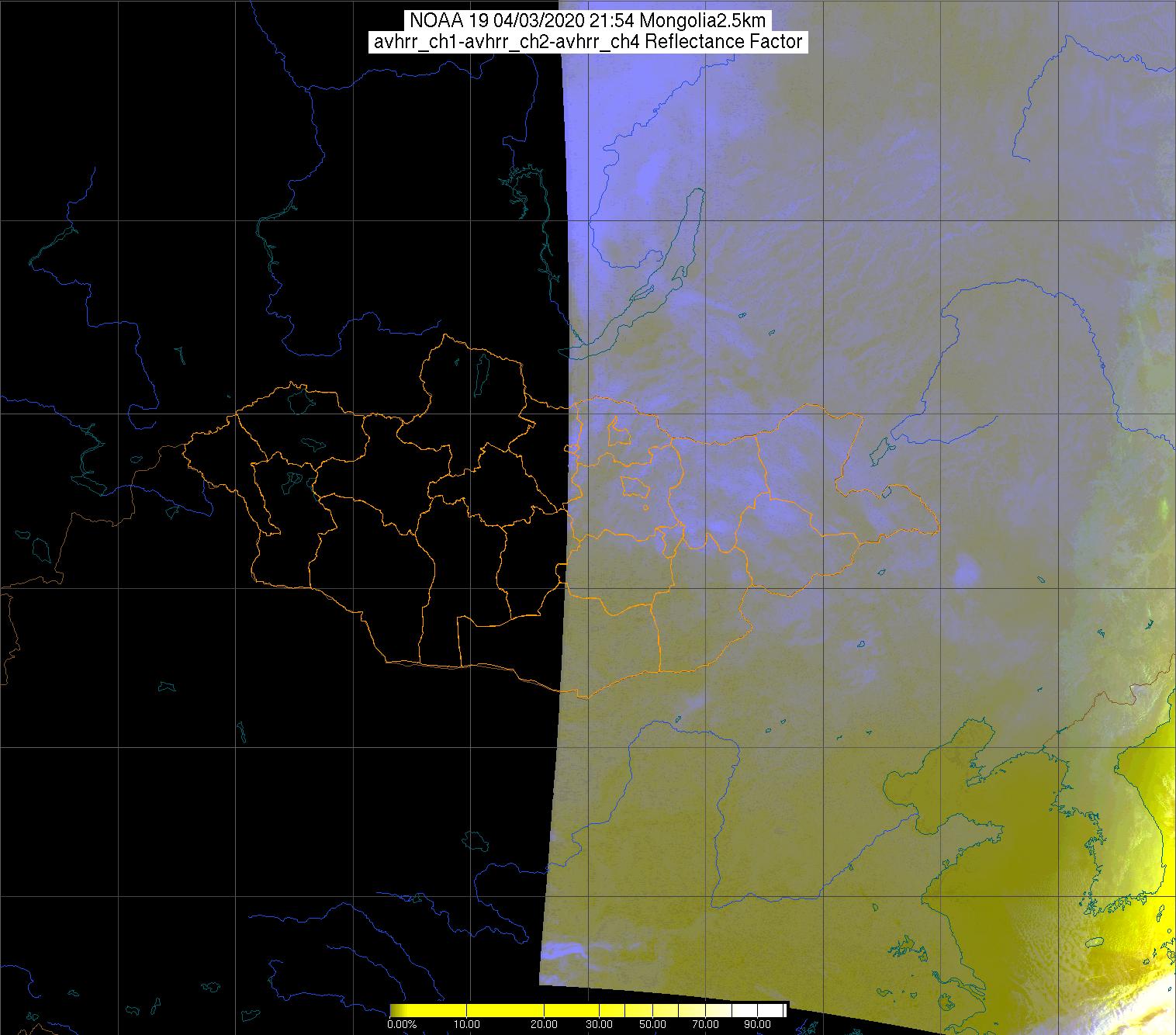The width and height of the screenshot is (1176, 1035).
Task: Click the reflectance color scale bar
Action: click(588, 1009)
